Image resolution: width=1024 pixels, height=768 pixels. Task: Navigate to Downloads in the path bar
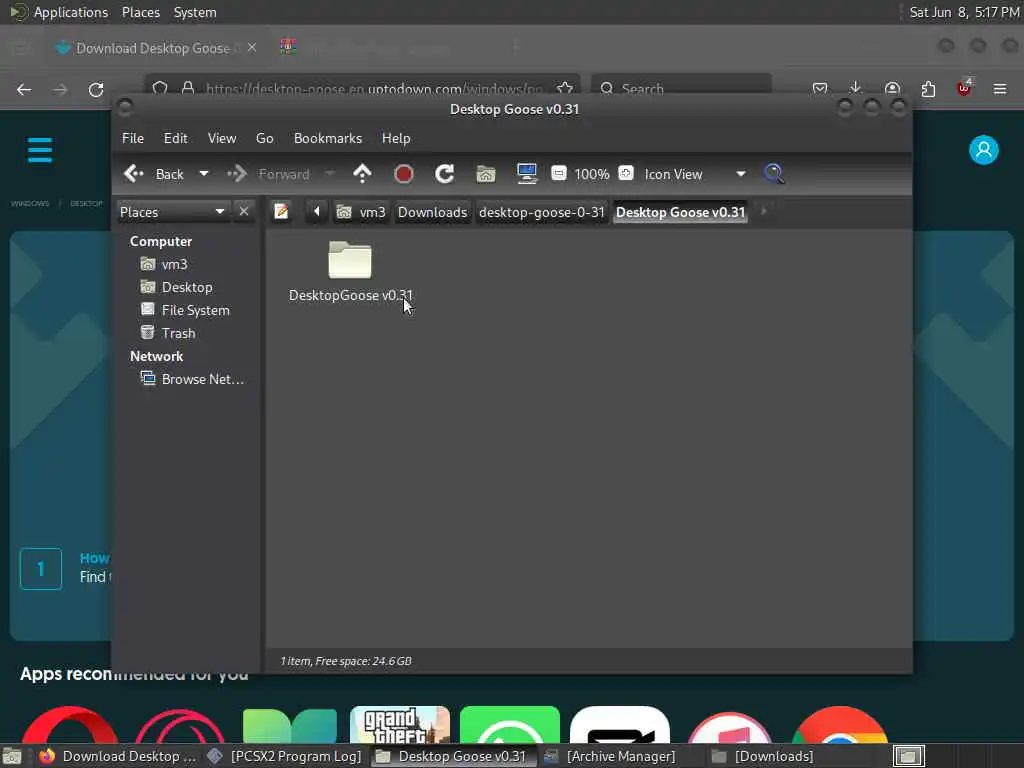[432, 212]
